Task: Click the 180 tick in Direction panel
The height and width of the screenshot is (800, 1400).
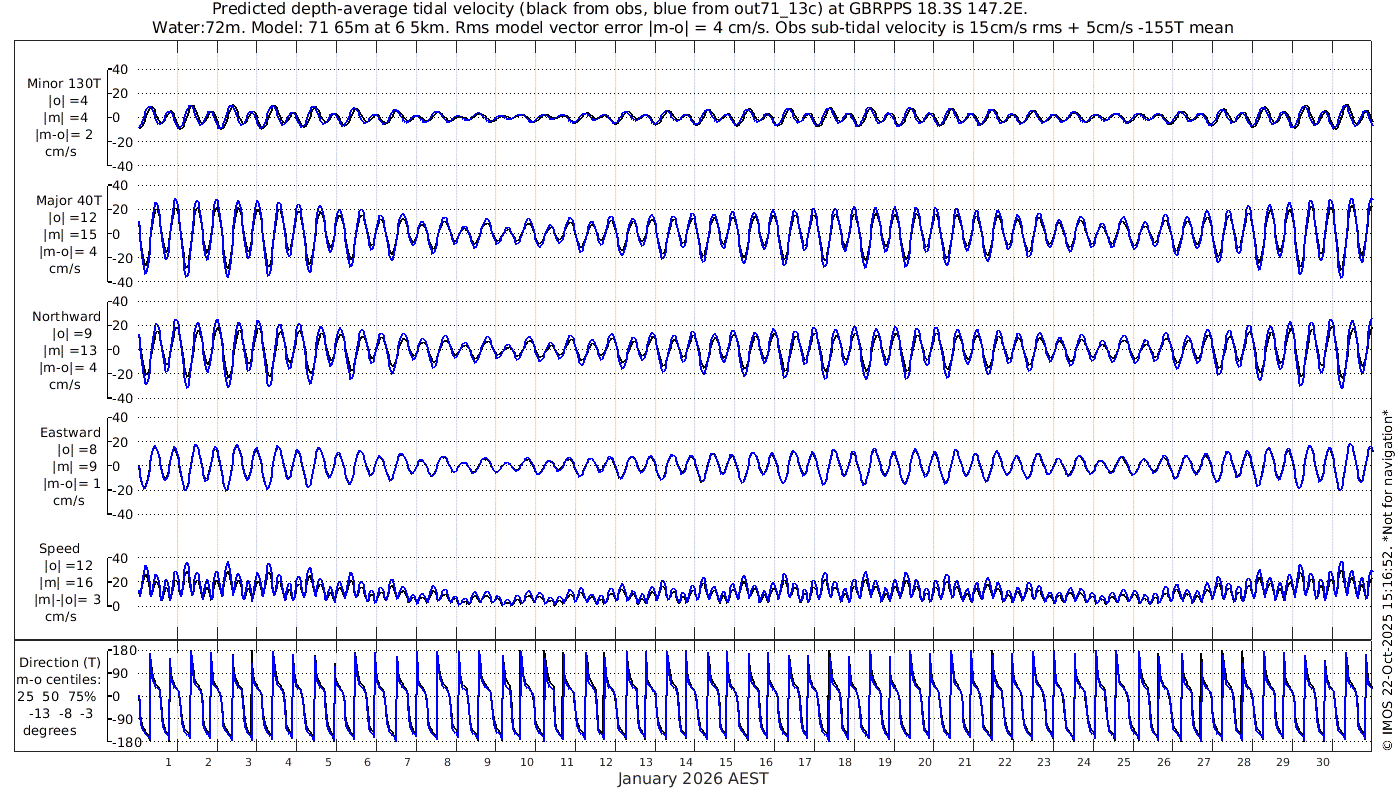Action: (x=124, y=651)
